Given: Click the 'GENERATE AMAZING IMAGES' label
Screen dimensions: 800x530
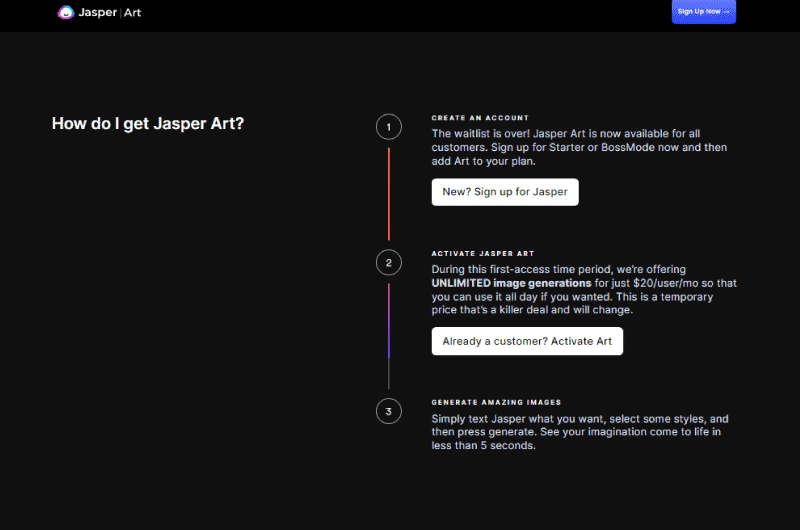Looking at the screenshot, I should click(496, 402).
